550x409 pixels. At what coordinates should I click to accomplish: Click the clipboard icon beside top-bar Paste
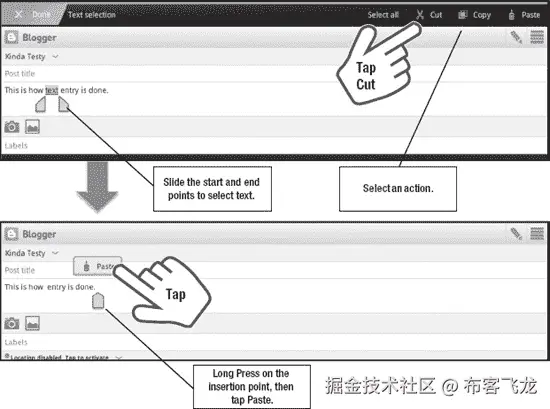(x=511, y=15)
